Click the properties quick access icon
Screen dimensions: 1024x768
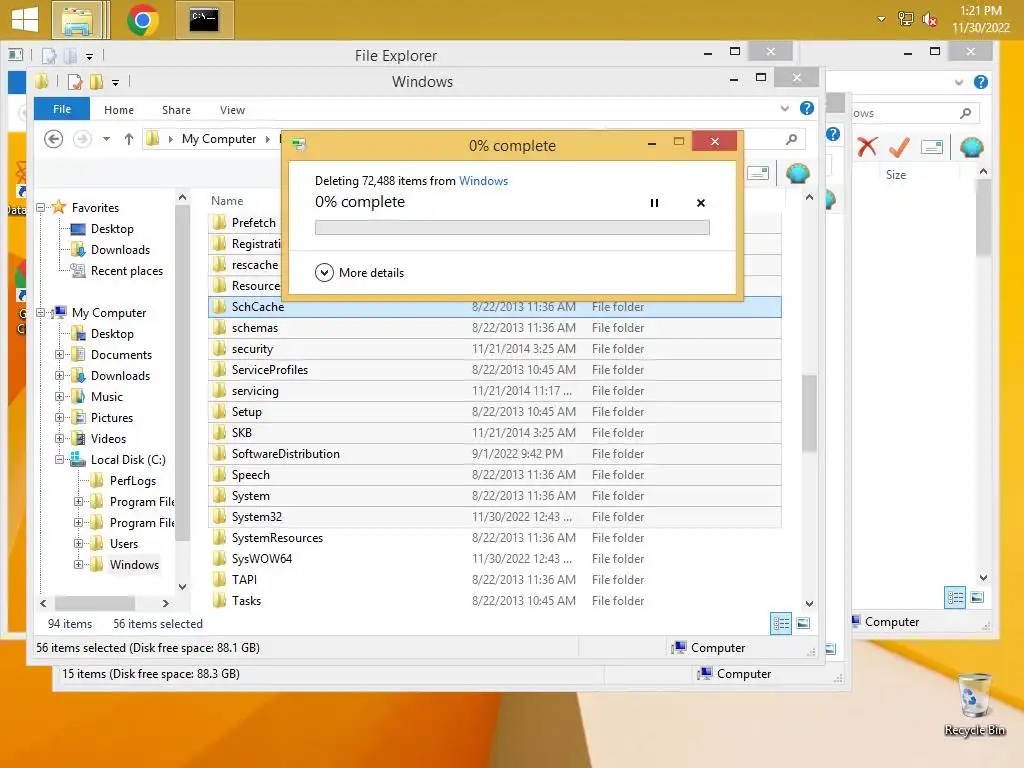[x=74, y=82]
